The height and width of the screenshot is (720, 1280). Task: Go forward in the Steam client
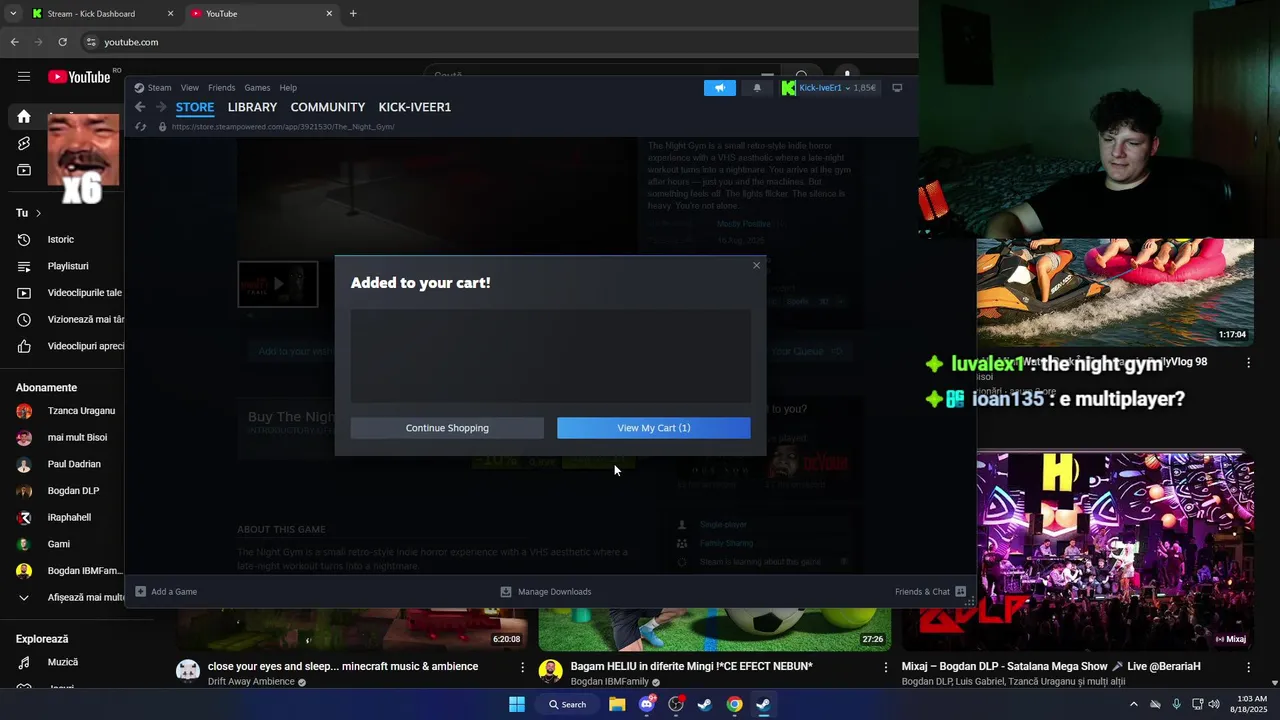click(160, 107)
